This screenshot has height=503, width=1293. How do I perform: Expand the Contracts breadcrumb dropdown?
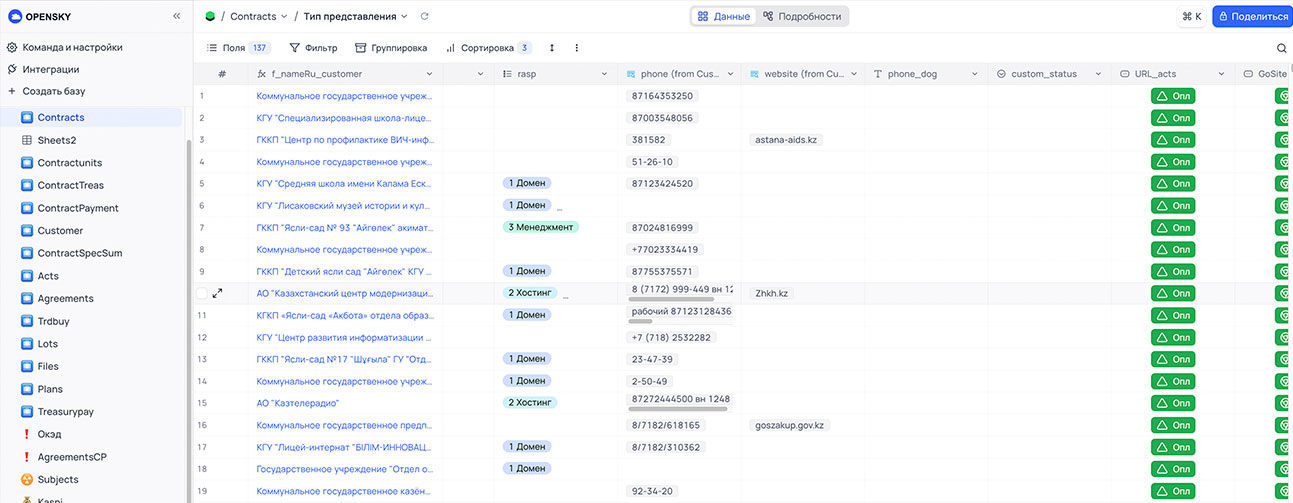284,16
